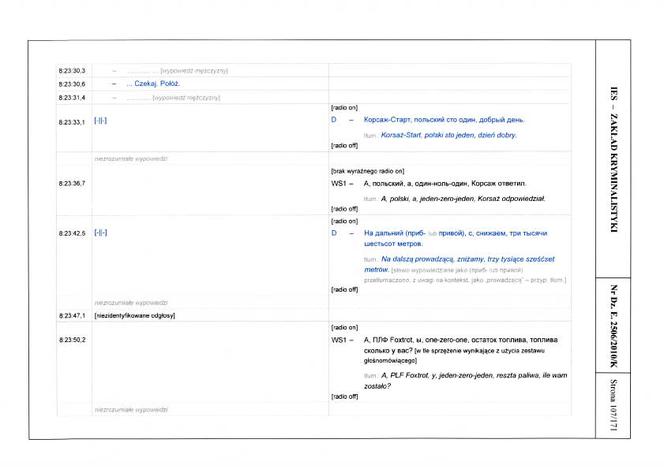Image resolution: width=664 pixels, height=469 pixels.
Task: Click the '[brak wyraźnego radio on]' note
Action: 367,171
